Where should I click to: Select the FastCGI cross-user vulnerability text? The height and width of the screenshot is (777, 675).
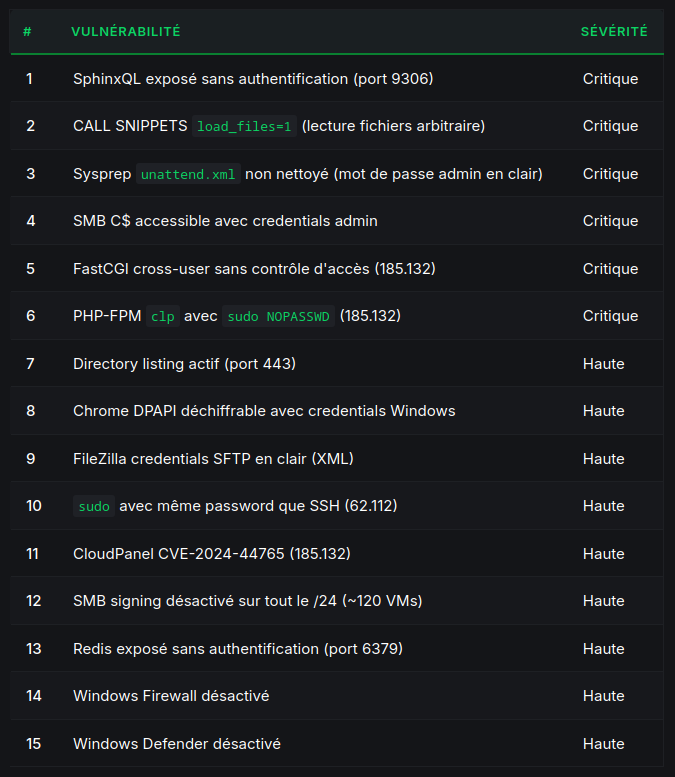point(254,269)
